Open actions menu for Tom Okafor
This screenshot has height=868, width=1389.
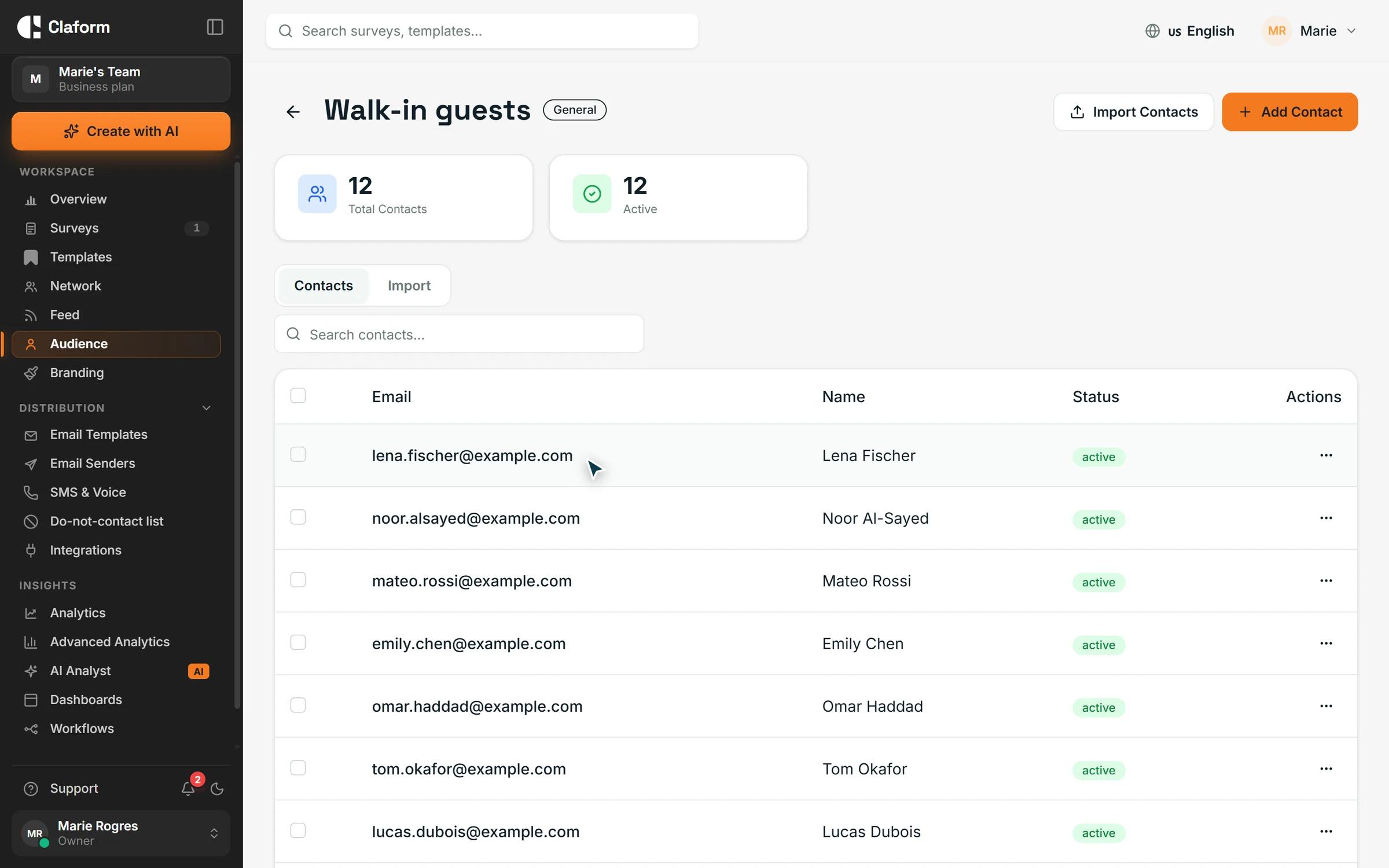1326,768
